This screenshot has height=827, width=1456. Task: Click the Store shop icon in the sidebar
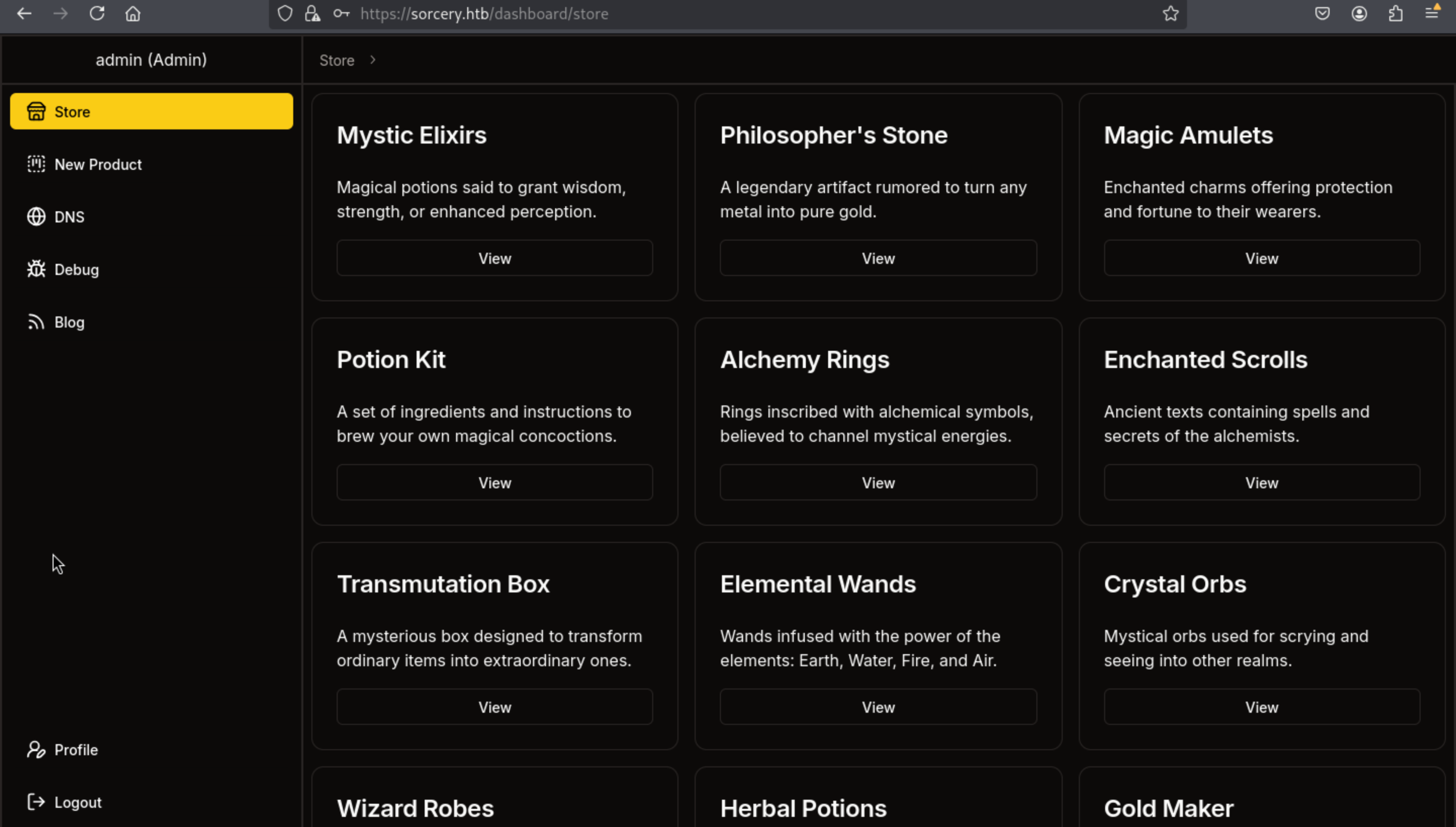pyautogui.click(x=36, y=111)
